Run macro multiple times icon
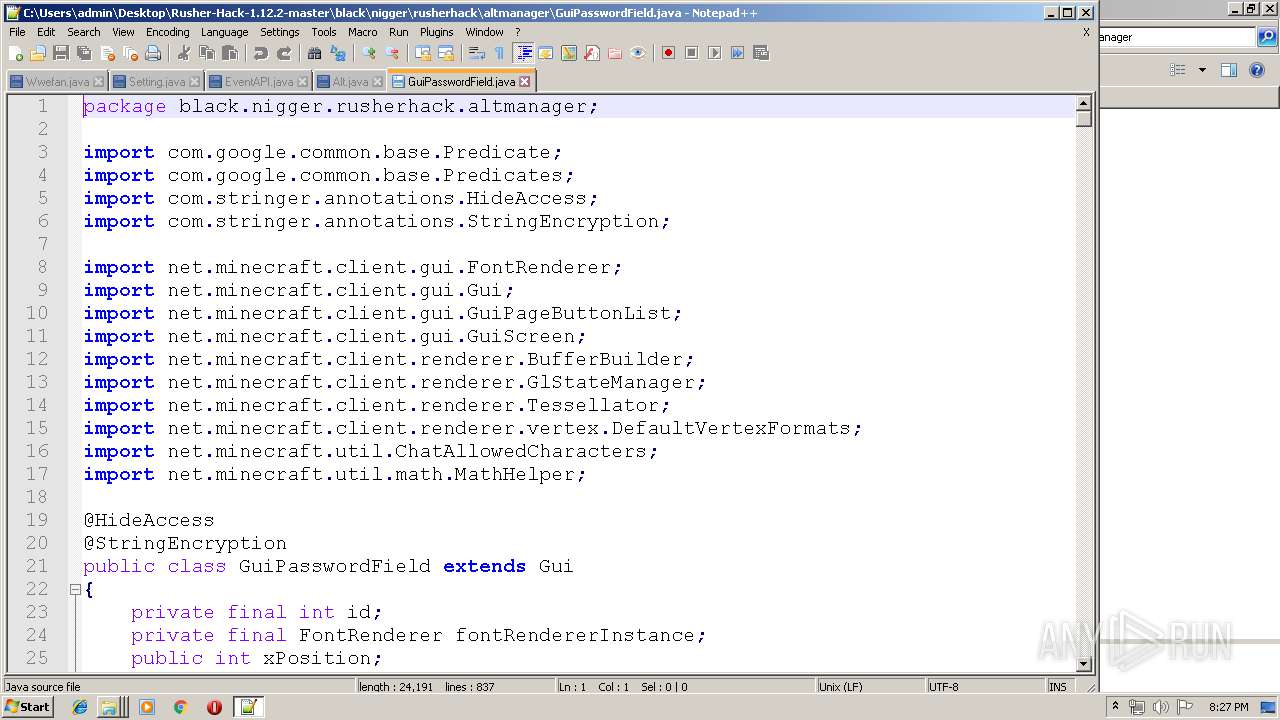This screenshot has height=720, width=1280. [x=738, y=53]
